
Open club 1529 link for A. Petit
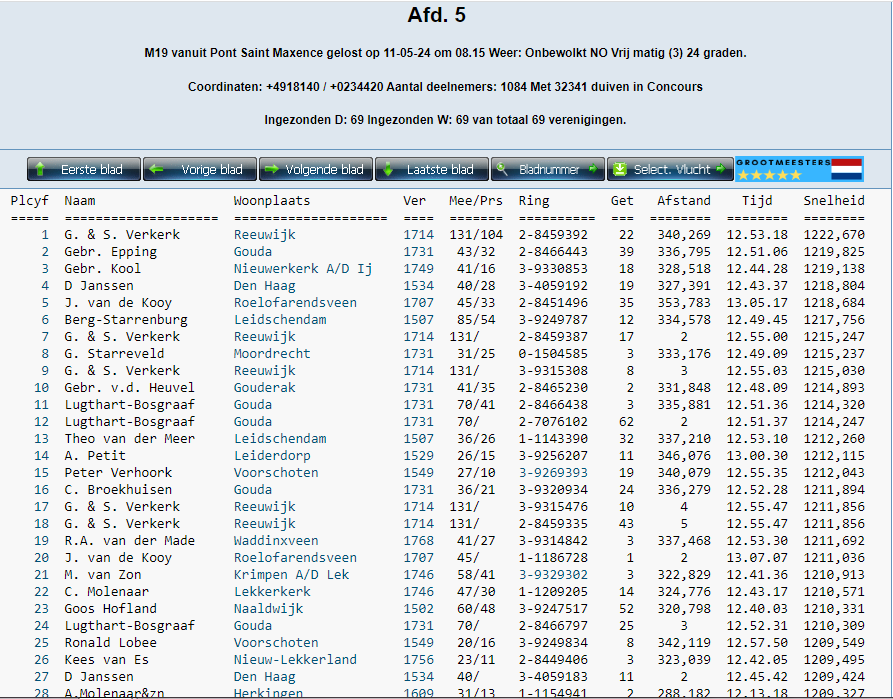pyautogui.click(x=418, y=456)
